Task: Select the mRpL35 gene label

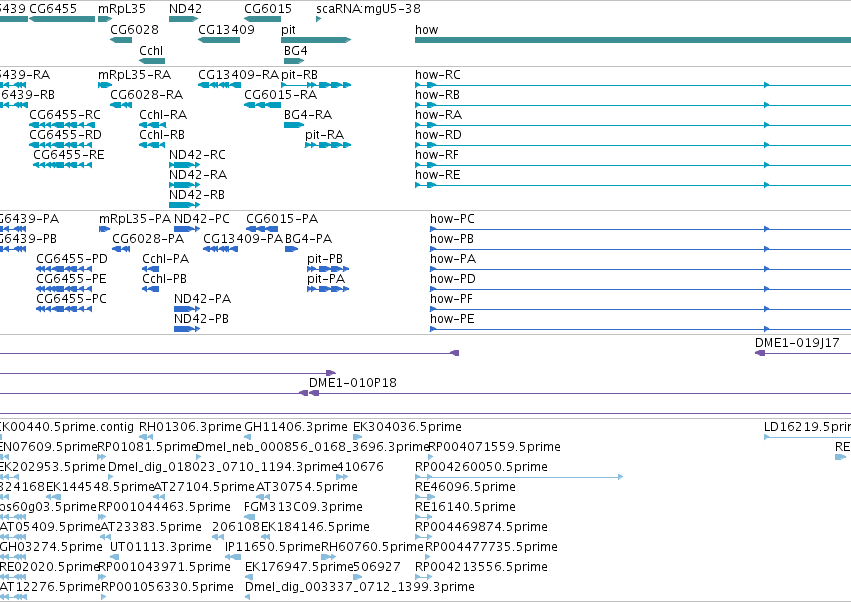Action: (122, 9)
